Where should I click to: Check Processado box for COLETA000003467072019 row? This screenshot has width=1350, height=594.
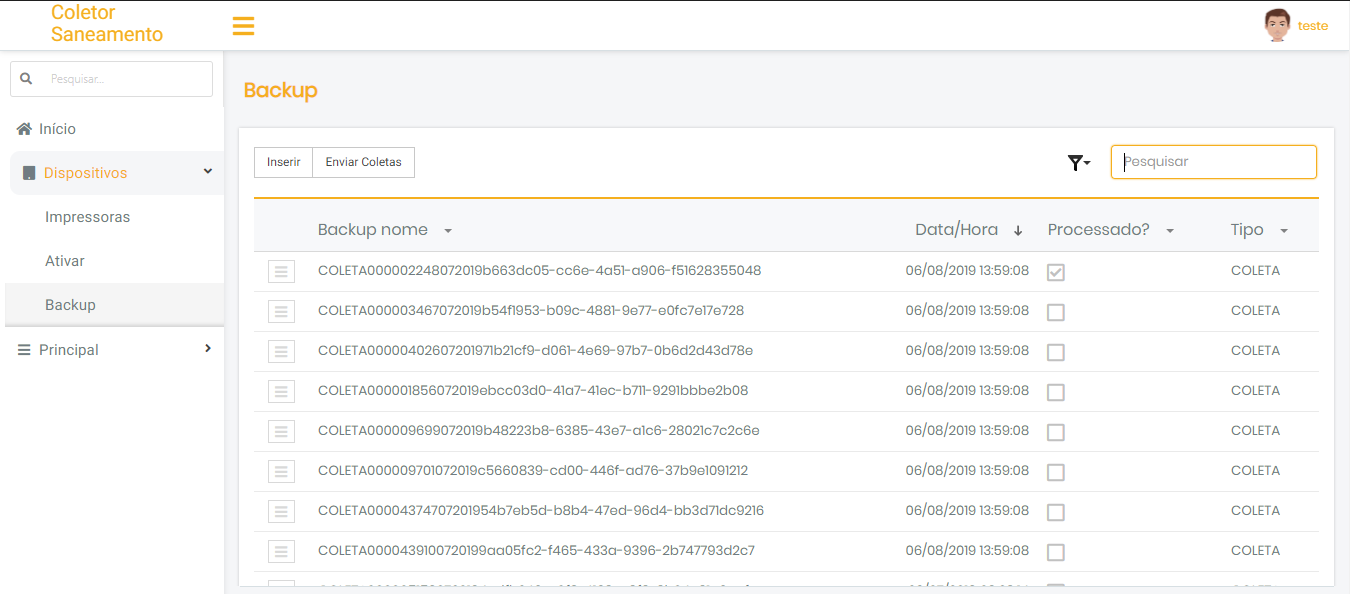[x=1055, y=312]
